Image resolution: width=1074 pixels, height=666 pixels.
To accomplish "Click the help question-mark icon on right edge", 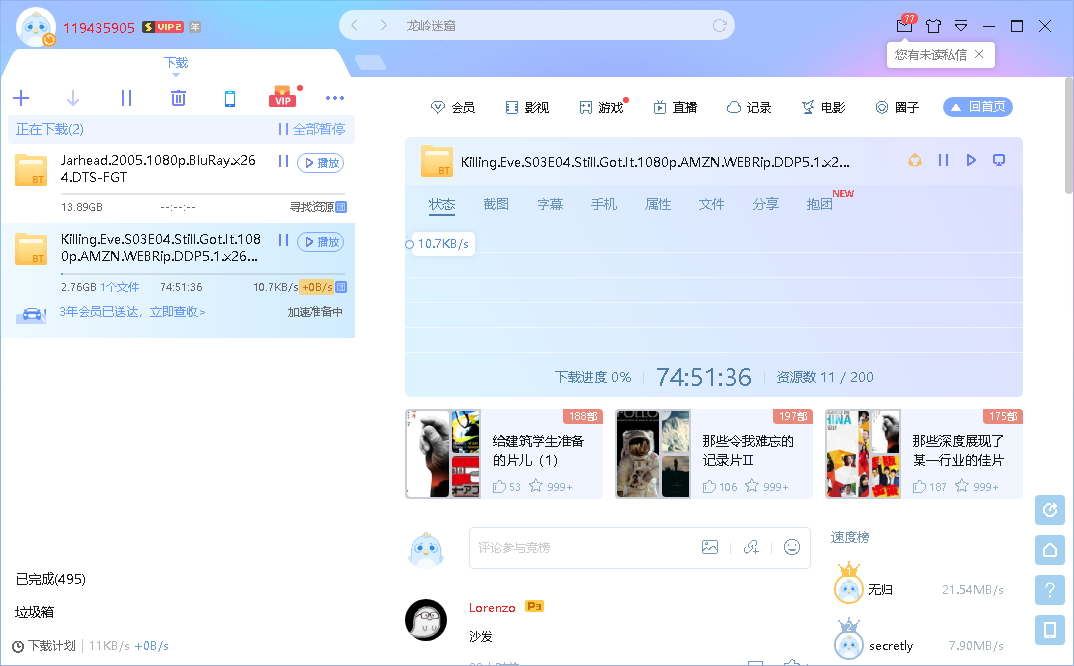I will point(1049,590).
